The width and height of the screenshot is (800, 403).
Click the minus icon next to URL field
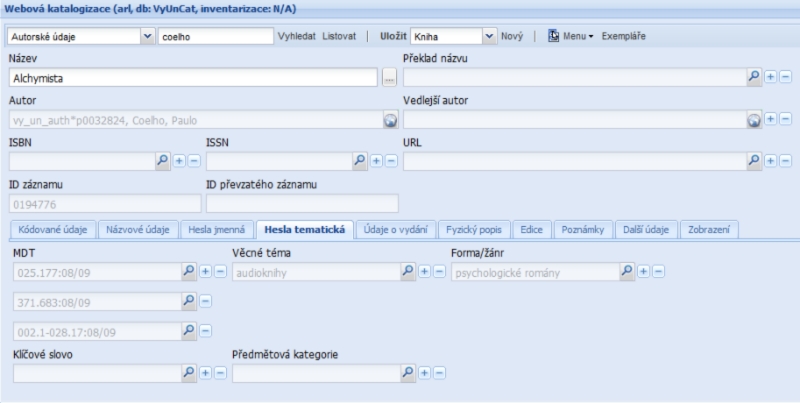[785, 160]
